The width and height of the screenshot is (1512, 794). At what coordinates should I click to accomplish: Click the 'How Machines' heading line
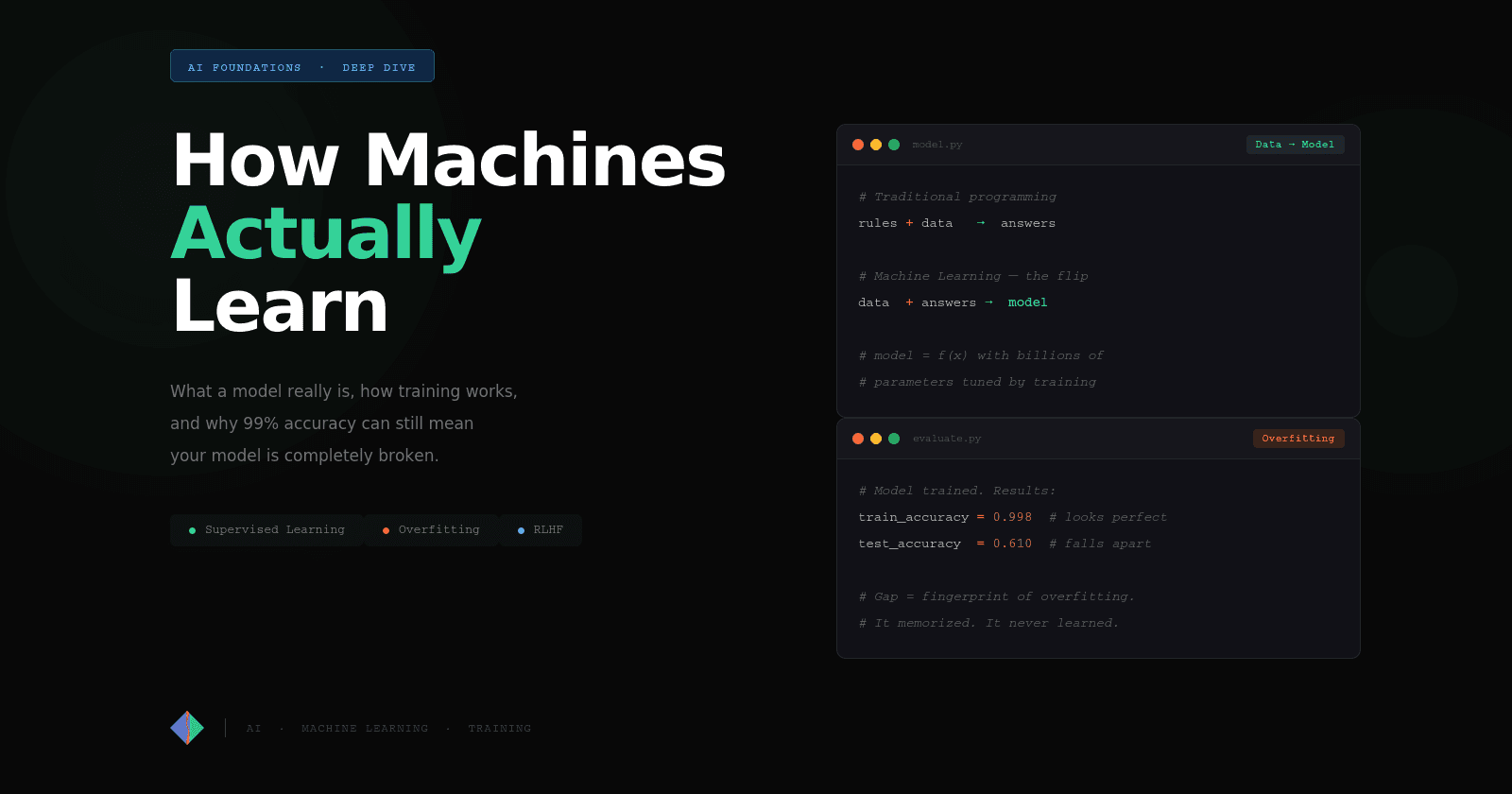[x=449, y=161]
